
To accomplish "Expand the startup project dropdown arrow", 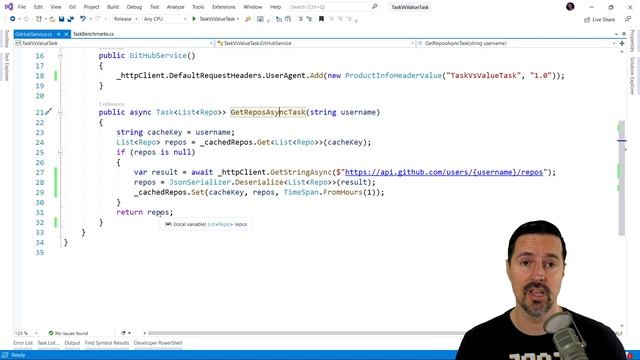I will pos(238,19).
